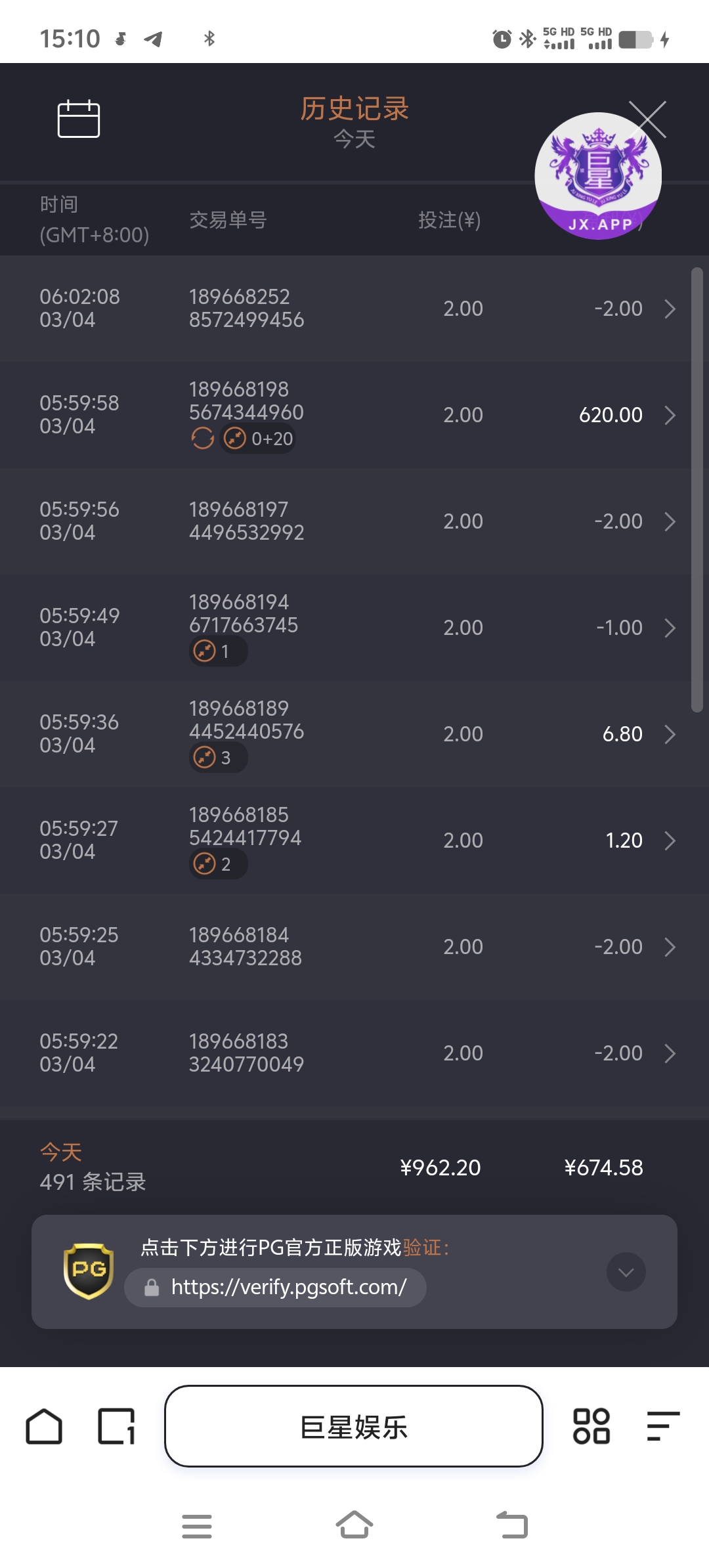Tap the browser home icon
709x1568 pixels.
[x=44, y=1426]
